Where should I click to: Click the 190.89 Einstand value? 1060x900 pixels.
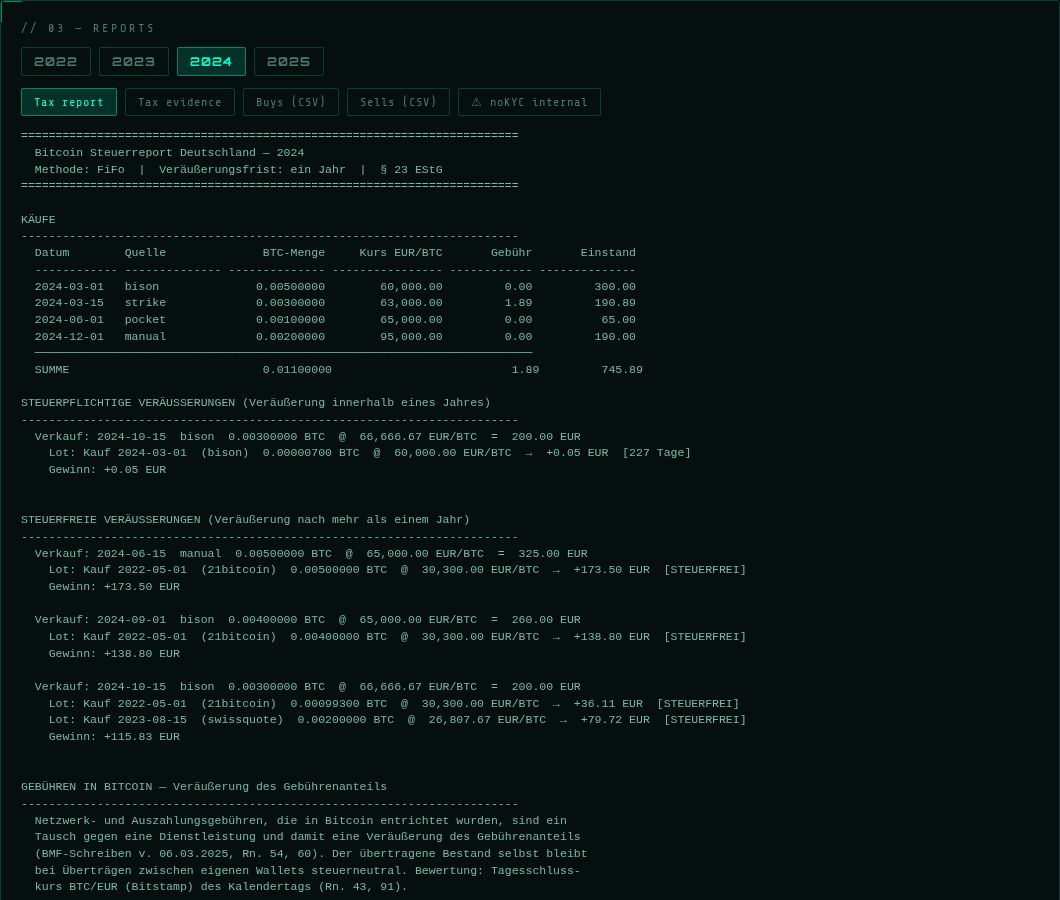pos(615,303)
